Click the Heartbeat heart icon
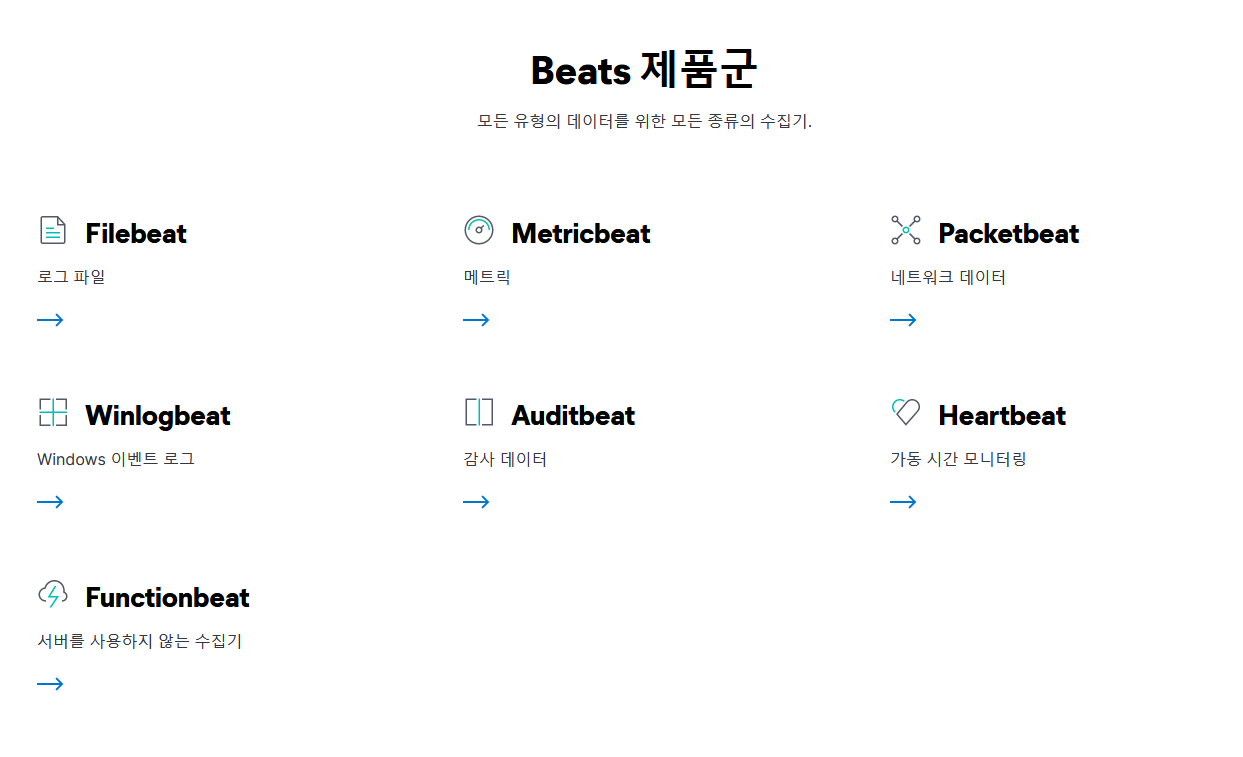Image resolution: width=1243 pixels, height=757 pixels. [x=905, y=412]
